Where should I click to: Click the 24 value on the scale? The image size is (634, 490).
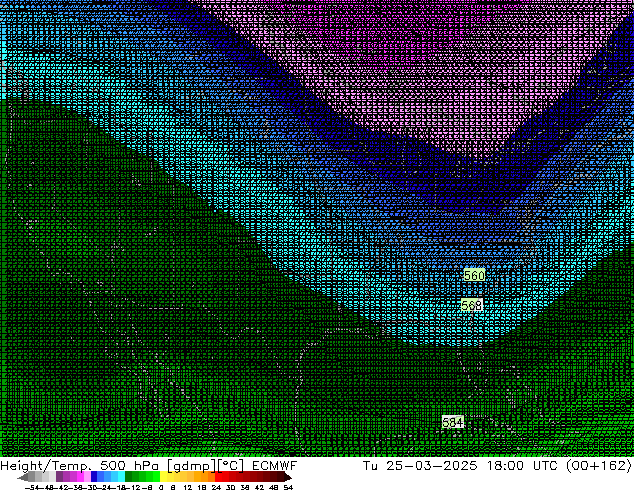click(216, 488)
